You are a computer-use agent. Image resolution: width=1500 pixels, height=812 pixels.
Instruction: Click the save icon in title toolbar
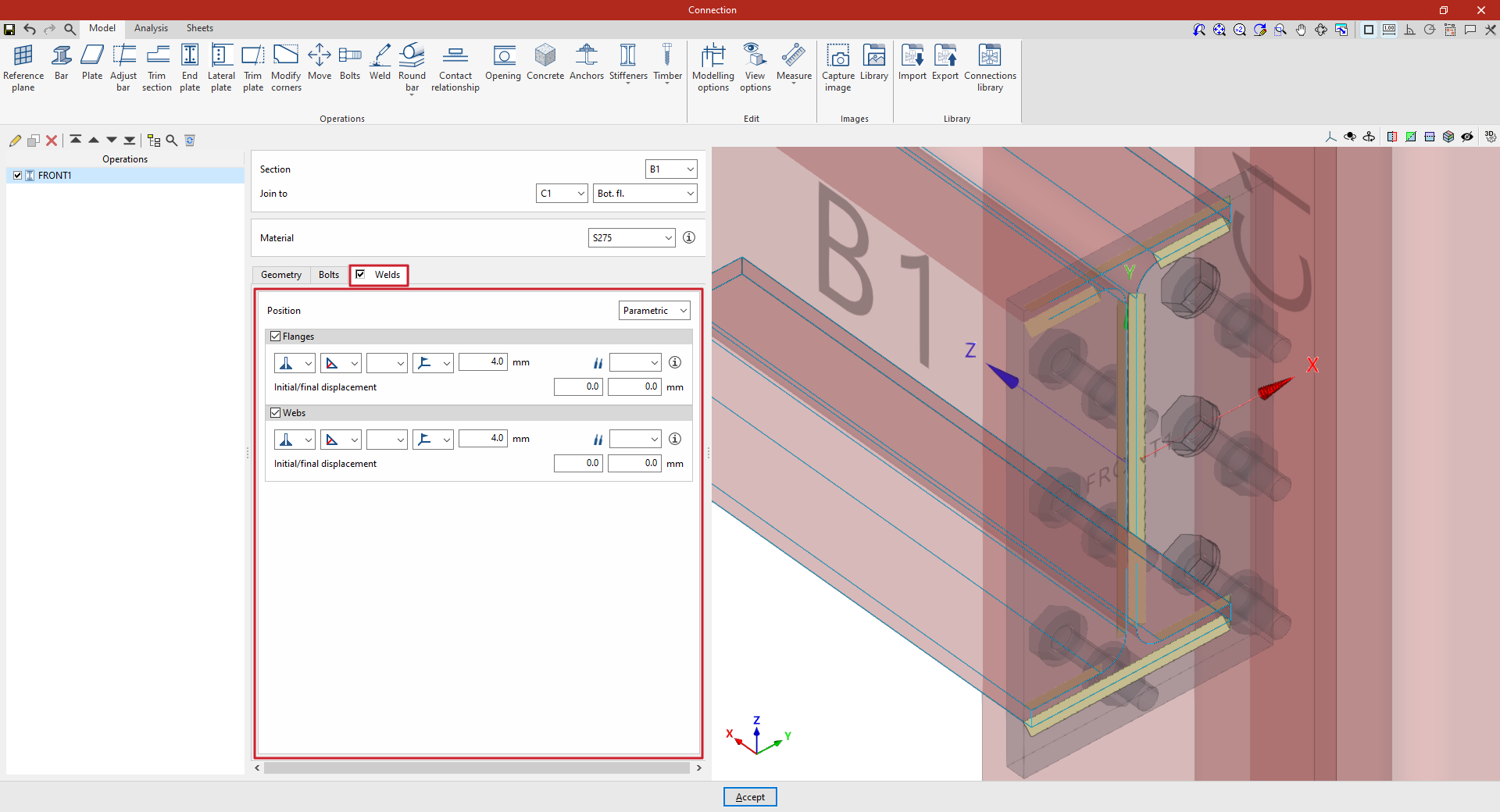[x=9, y=29]
